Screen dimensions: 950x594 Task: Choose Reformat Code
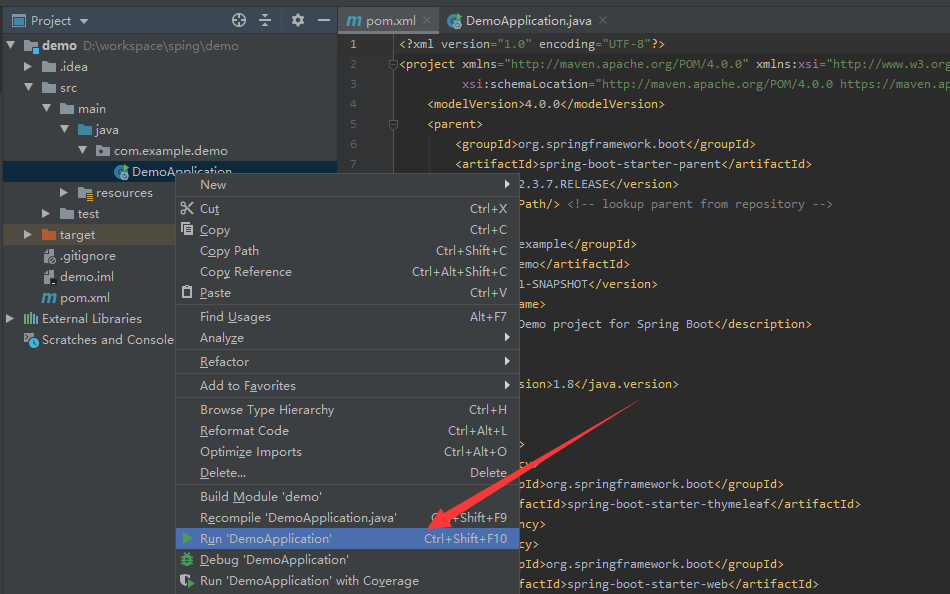(347, 431)
